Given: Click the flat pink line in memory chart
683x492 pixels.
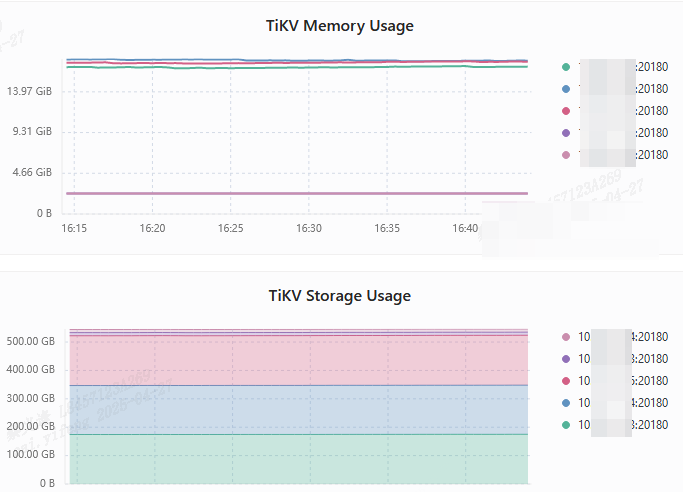Looking at the screenshot, I should (x=297, y=193).
